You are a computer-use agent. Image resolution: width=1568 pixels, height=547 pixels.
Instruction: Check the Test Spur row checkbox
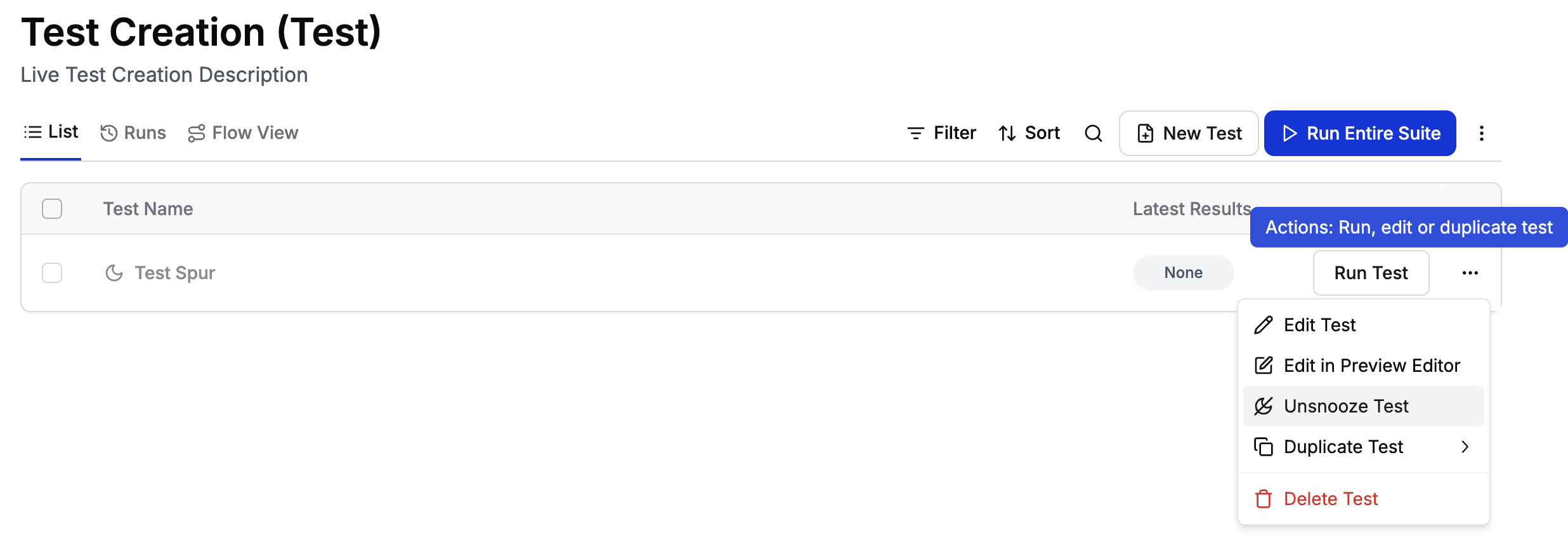pos(52,273)
